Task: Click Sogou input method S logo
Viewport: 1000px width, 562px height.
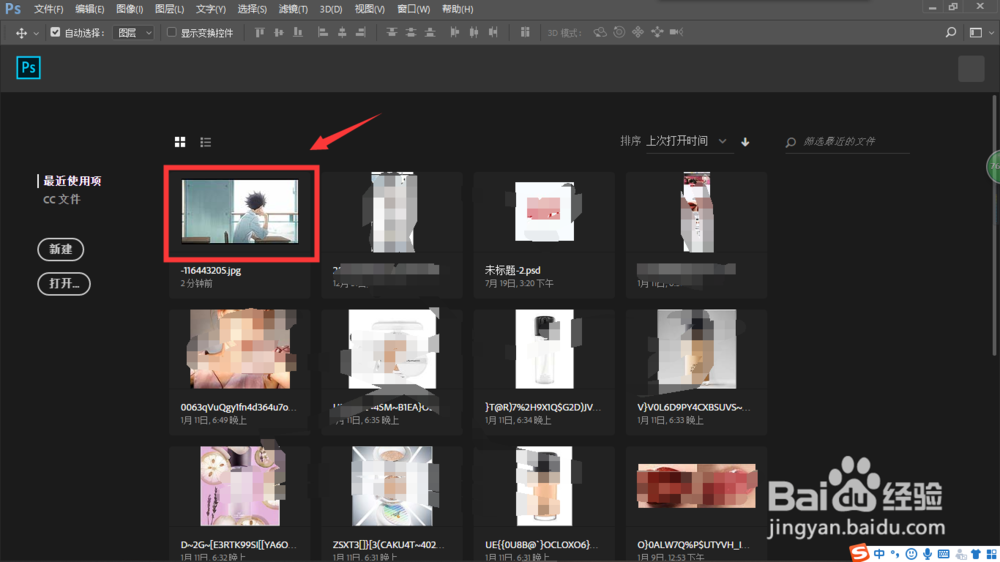Action: point(859,552)
